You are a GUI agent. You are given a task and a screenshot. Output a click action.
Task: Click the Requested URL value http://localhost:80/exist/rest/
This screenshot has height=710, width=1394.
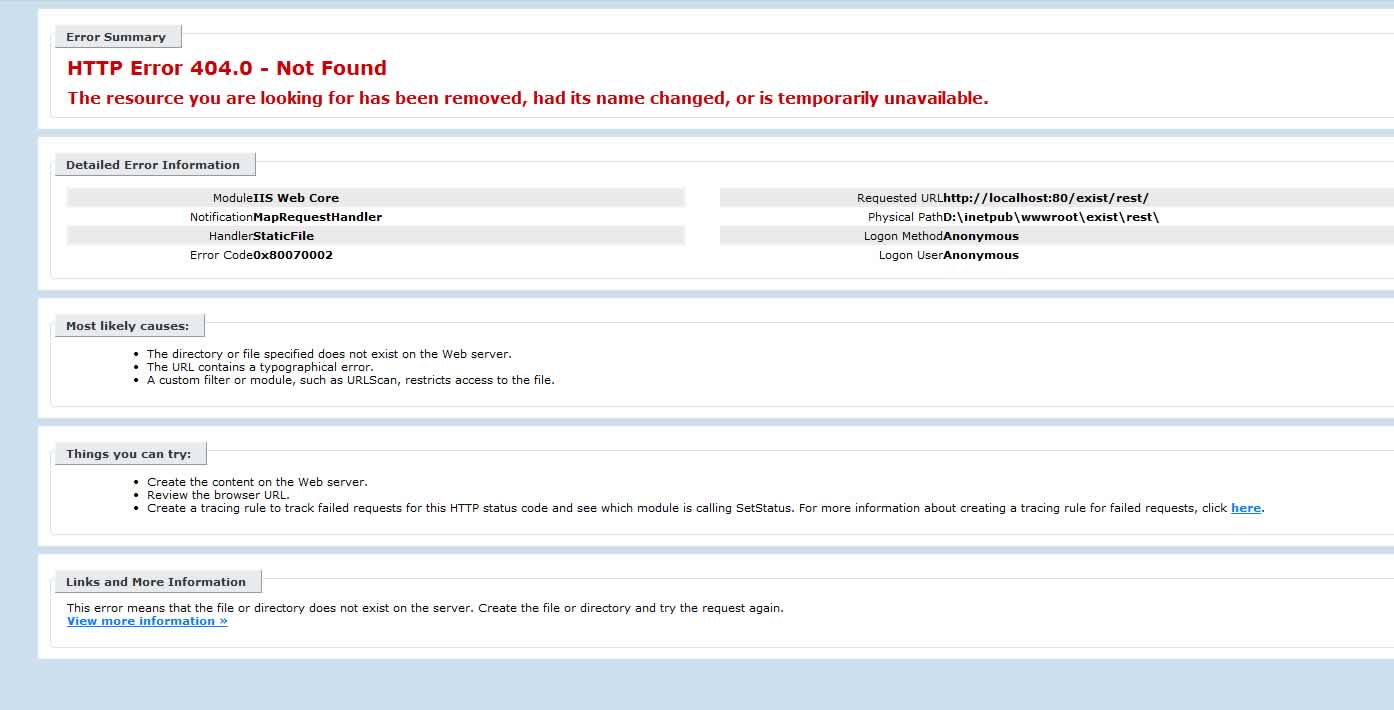point(1046,198)
